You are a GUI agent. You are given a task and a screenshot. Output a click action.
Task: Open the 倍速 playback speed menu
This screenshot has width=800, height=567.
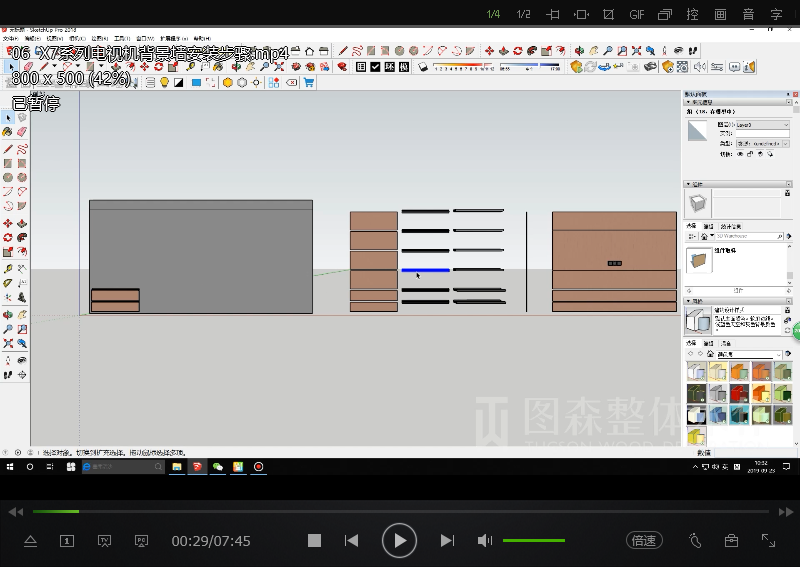(644, 540)
